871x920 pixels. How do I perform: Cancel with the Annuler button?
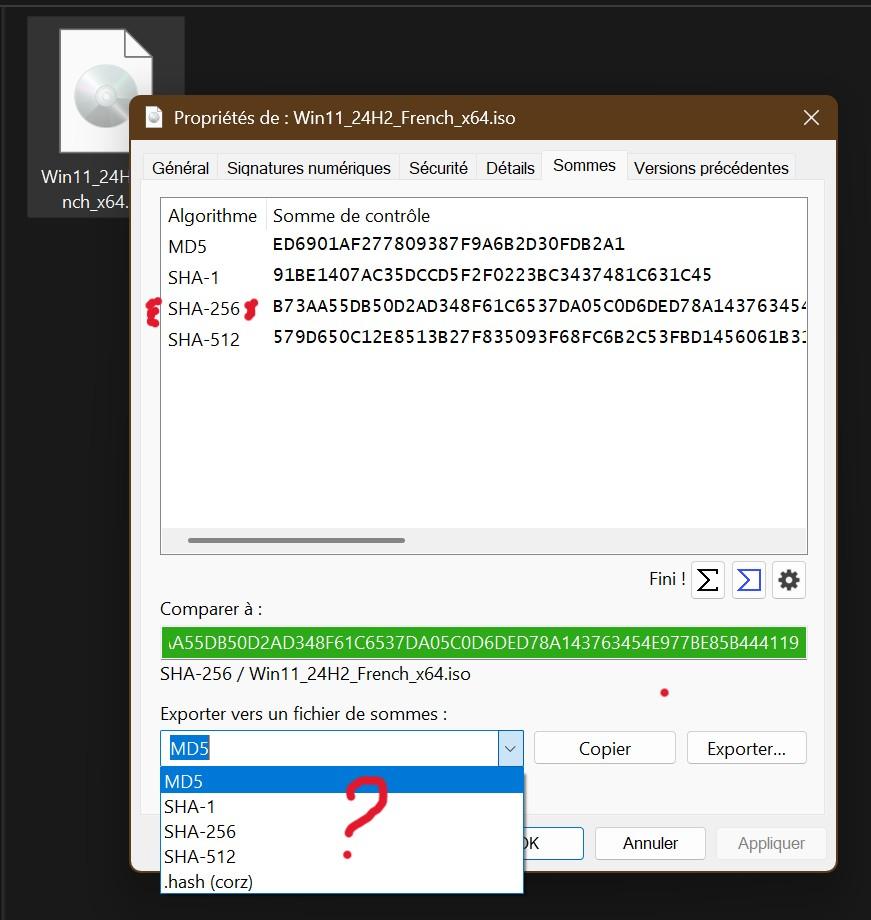[650, 843]
